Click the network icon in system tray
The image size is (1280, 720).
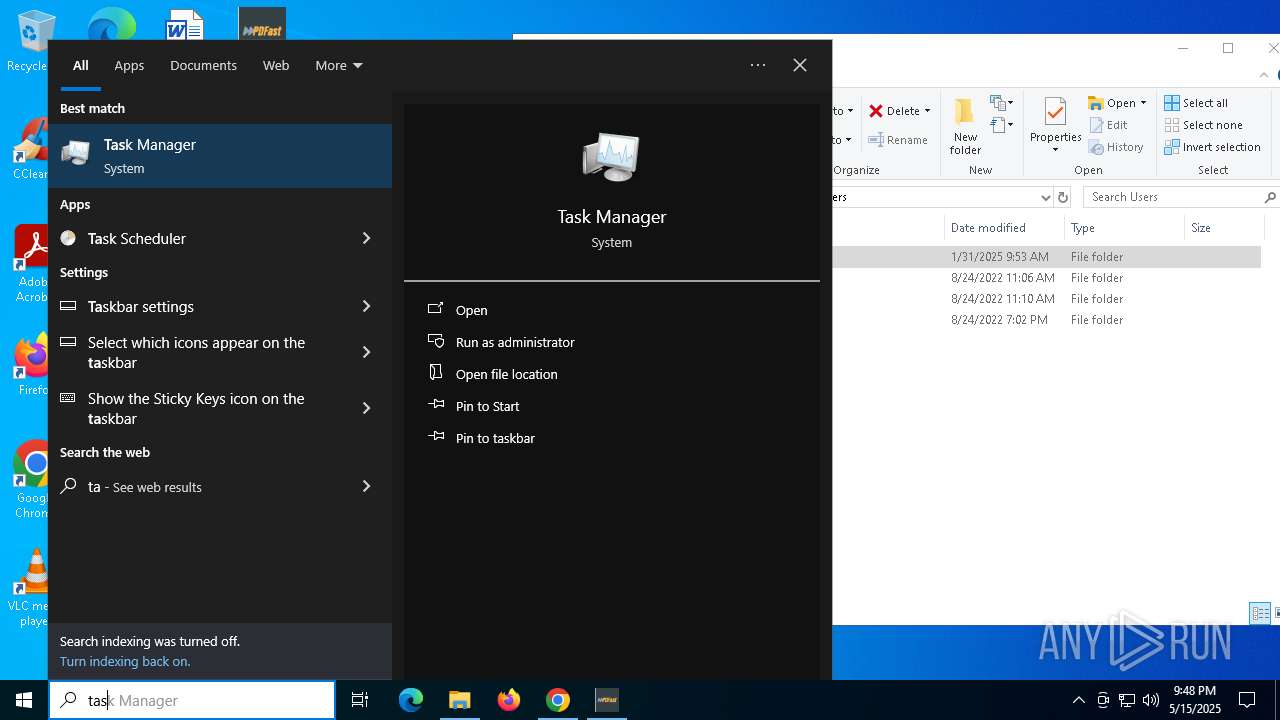click(1127, 700)
